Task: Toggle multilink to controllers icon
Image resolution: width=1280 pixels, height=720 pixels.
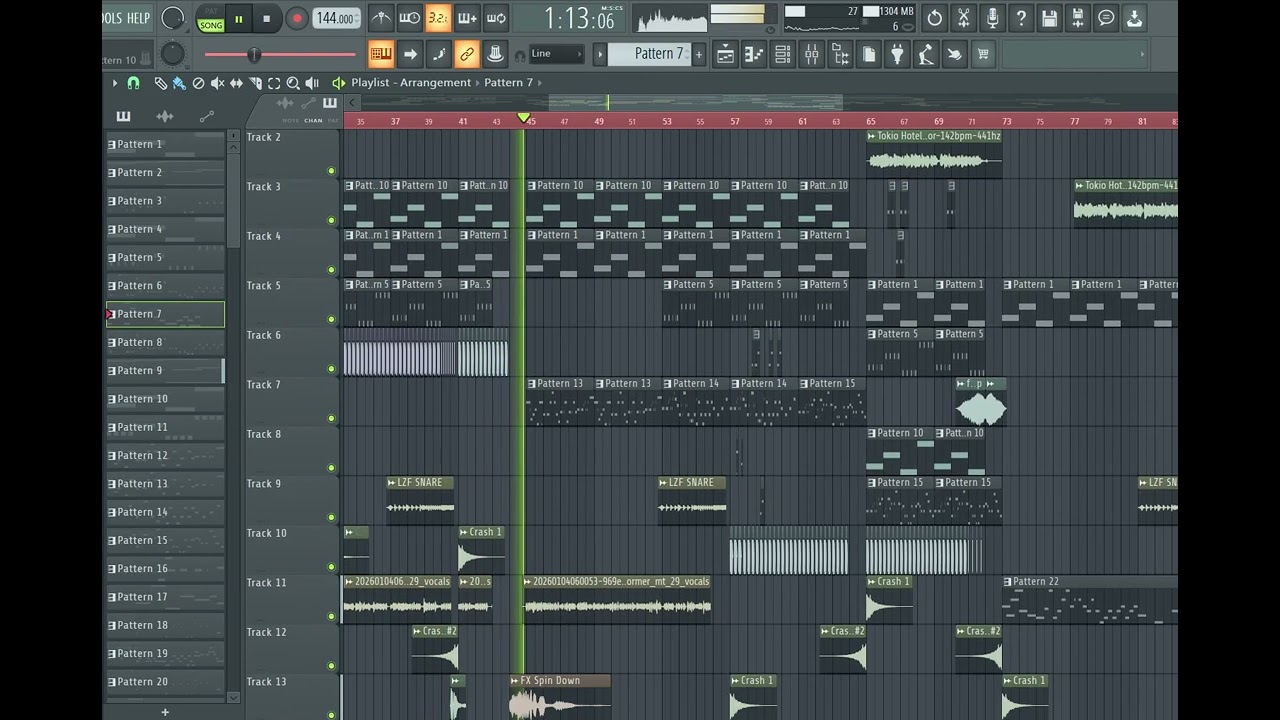Action: coord(467,54)
